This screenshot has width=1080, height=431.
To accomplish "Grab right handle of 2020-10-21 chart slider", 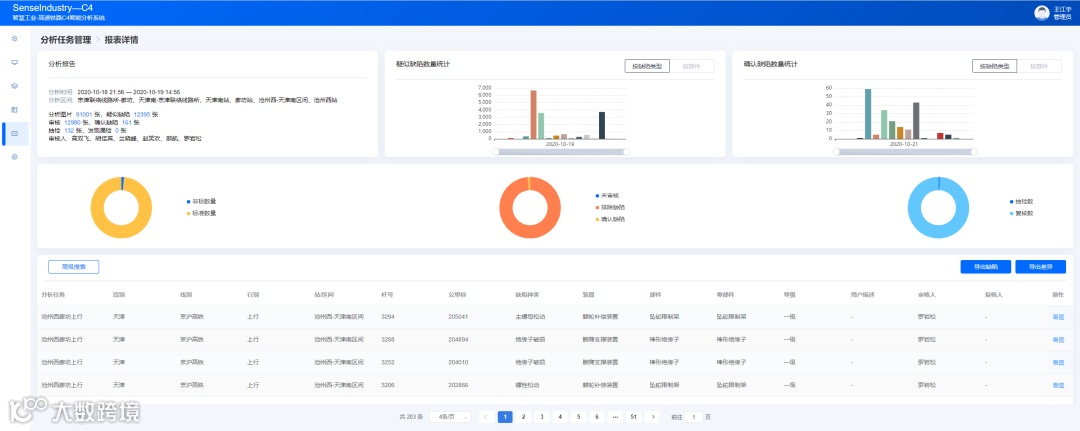I will pos(974,151).
